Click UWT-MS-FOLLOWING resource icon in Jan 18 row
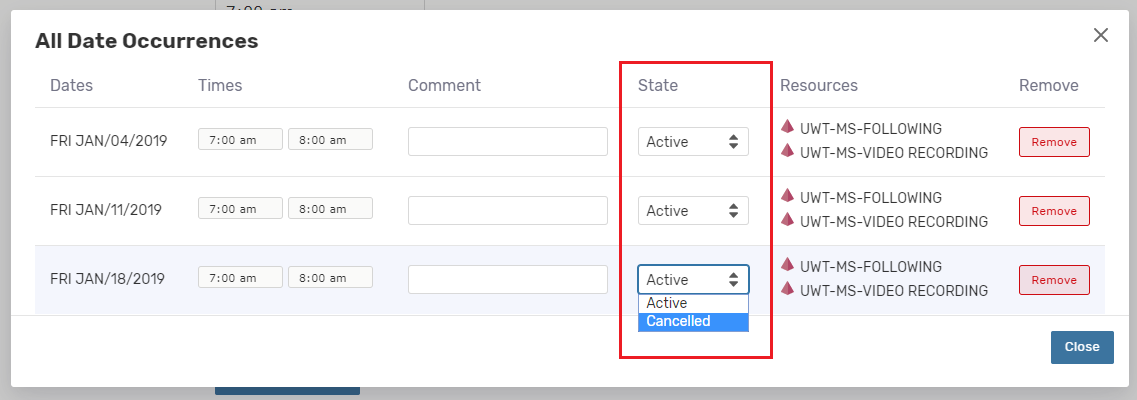Viewport: 1137px width, 400px height. [787, 265]
